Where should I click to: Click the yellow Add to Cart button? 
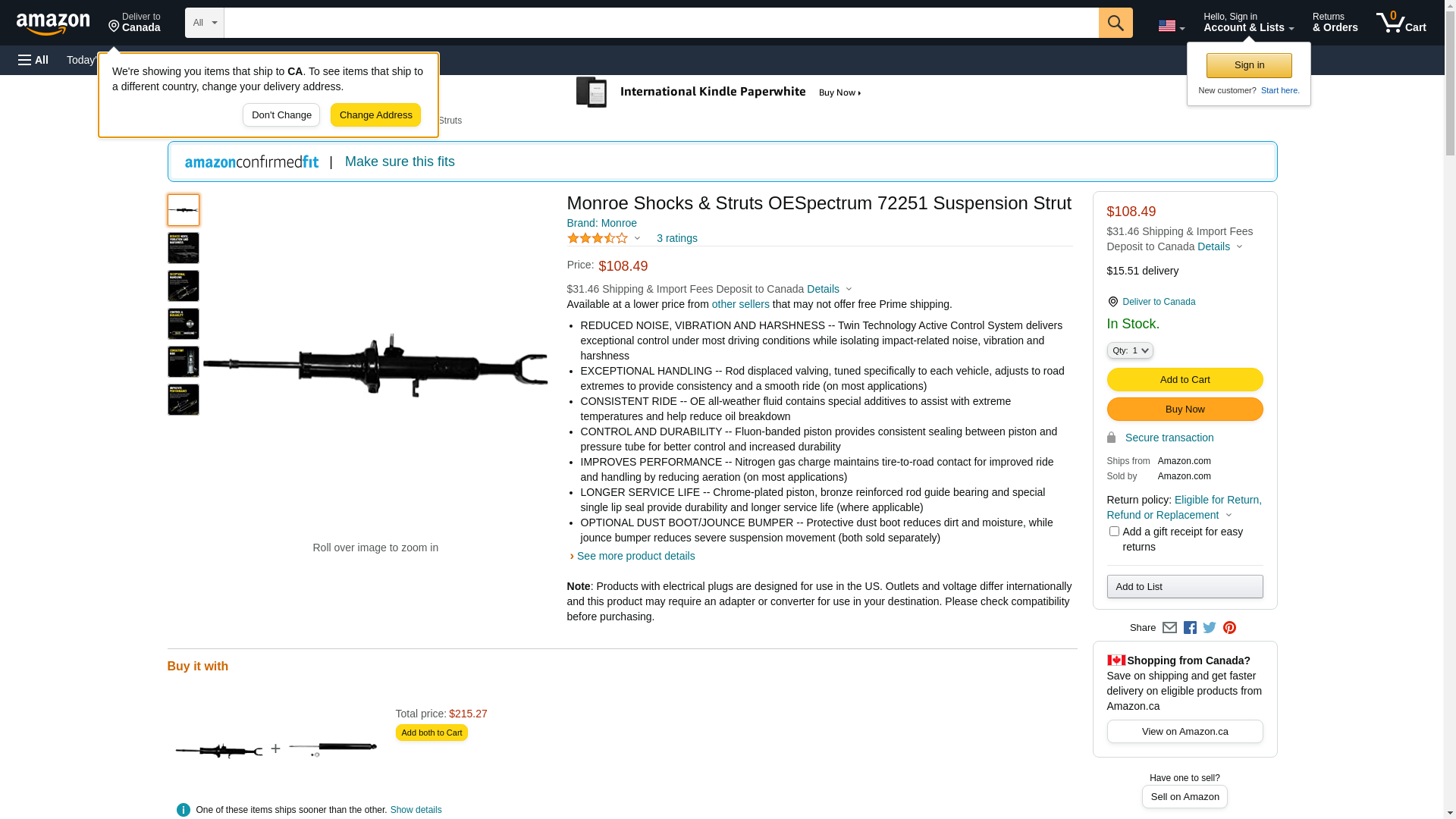coord(1185,379)
